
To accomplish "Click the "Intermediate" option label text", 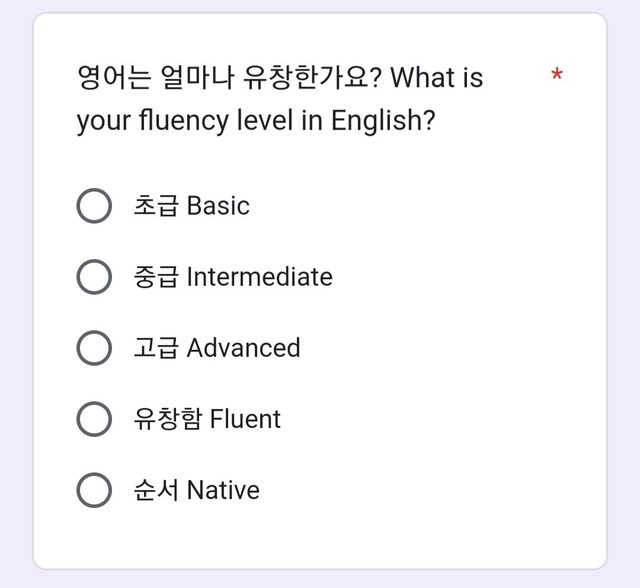I will click(260, 277).
